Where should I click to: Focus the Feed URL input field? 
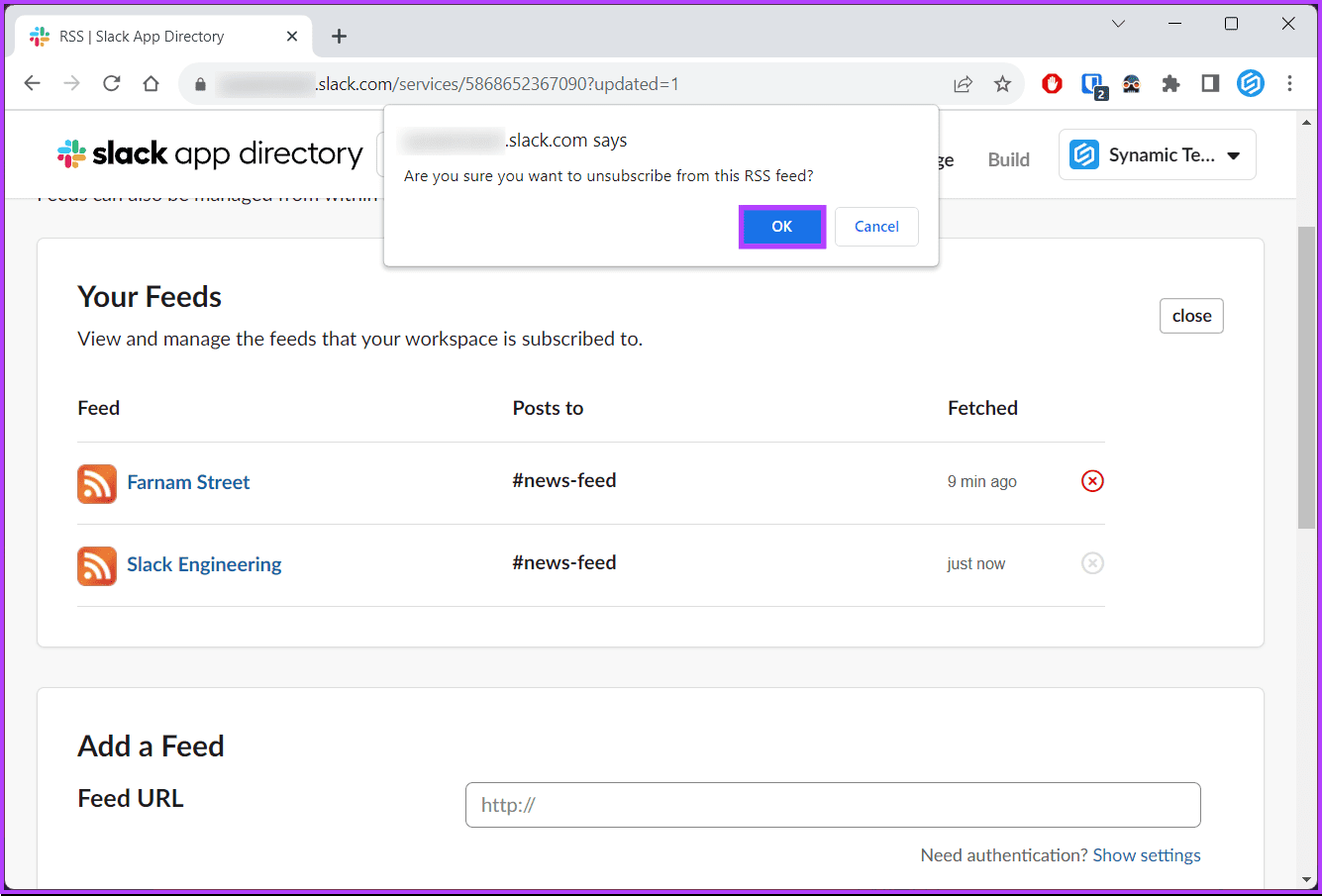[832, 805]
